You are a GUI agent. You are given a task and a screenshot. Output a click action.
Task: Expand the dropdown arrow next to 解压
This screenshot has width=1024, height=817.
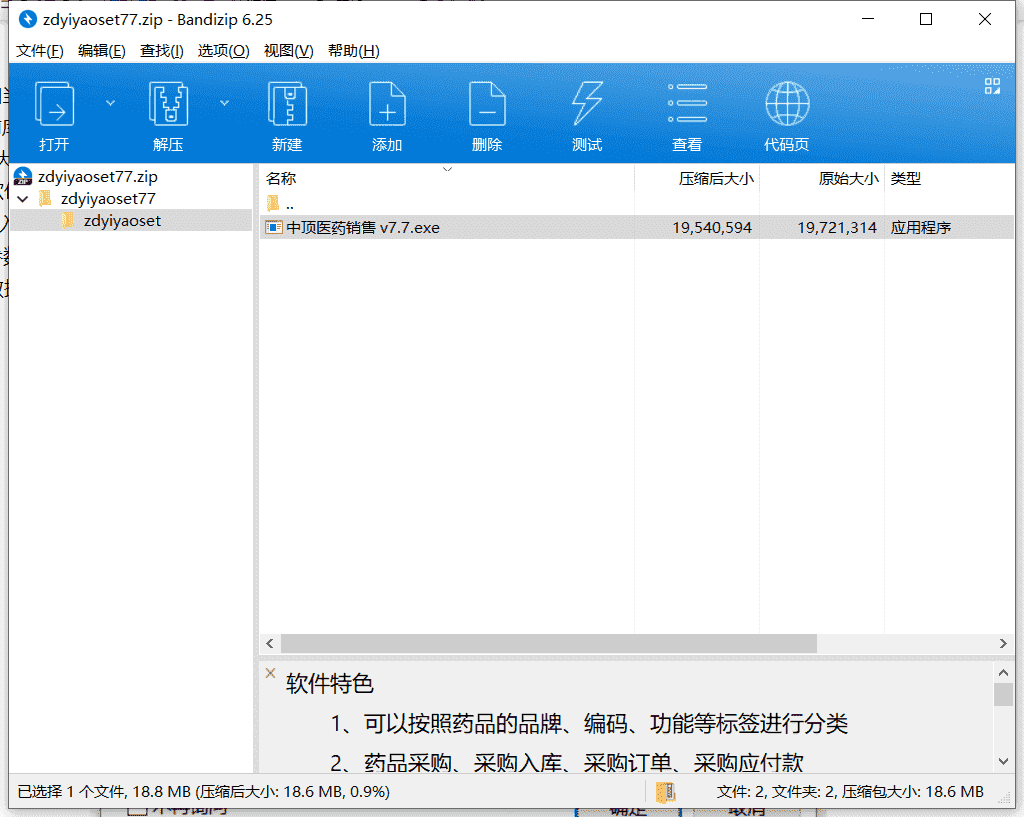[224, 103]
